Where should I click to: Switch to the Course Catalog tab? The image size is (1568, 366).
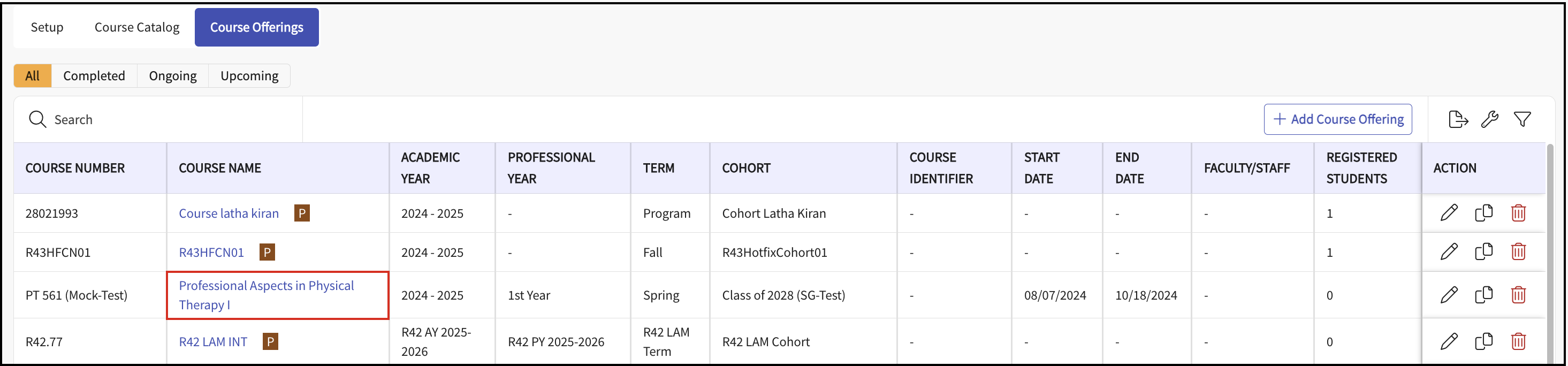pyautogui.click(x=137, y=27)
